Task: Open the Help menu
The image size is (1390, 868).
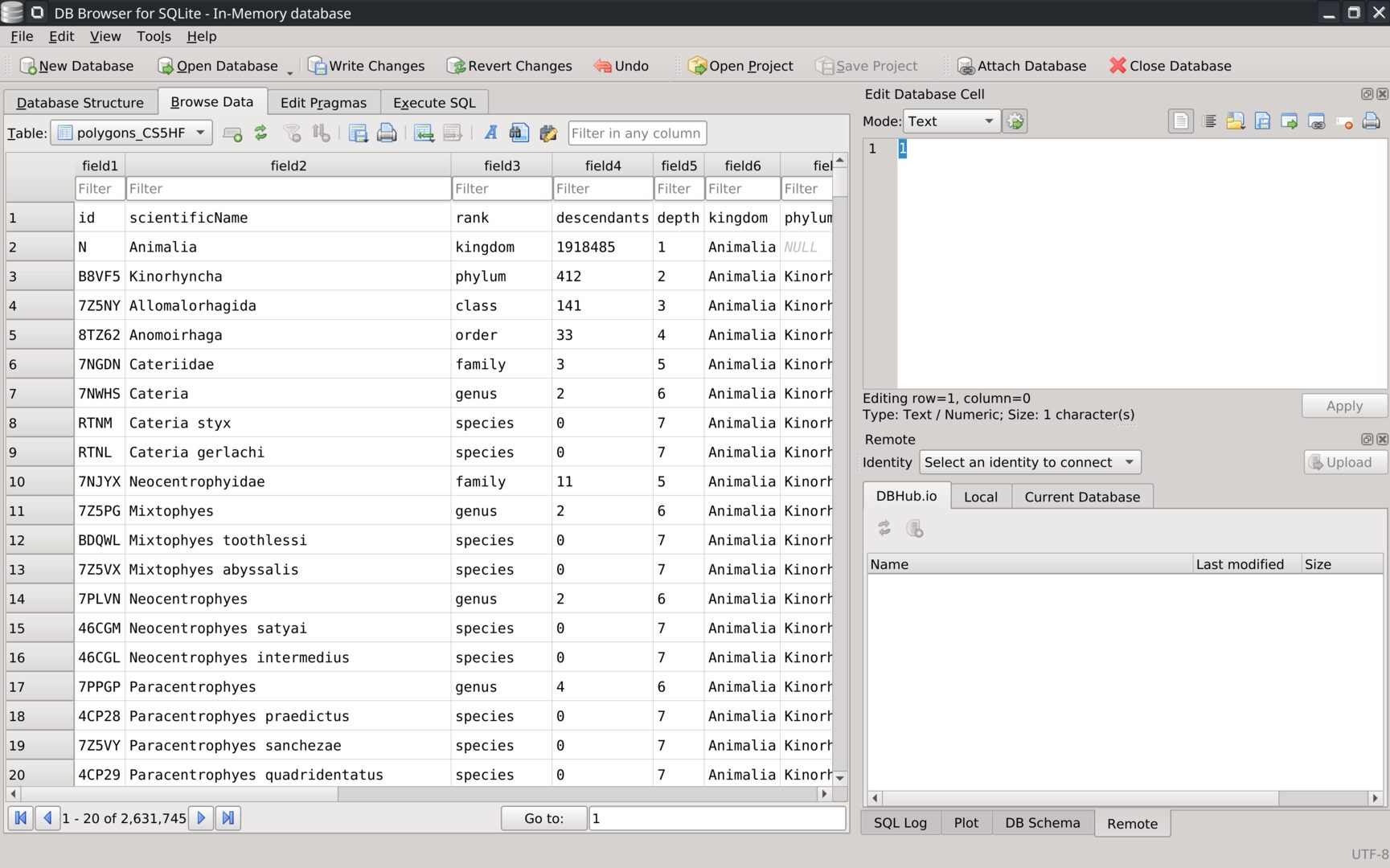Action: (202, 36)
